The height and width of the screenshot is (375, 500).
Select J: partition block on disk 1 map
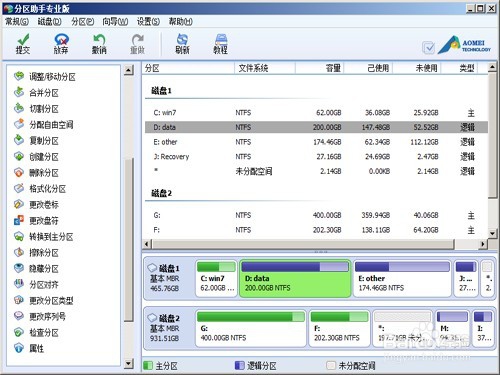pos(466,279)
